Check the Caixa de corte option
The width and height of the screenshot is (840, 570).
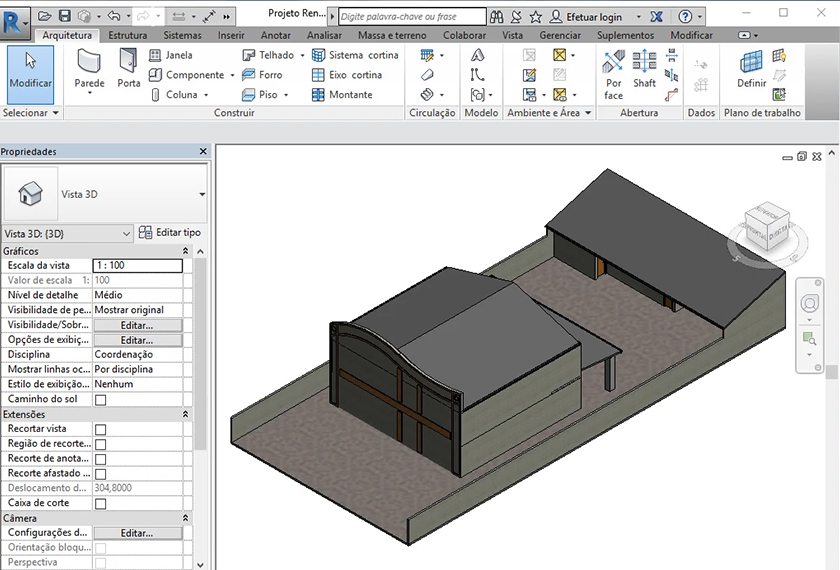click(x=100, y=504)
